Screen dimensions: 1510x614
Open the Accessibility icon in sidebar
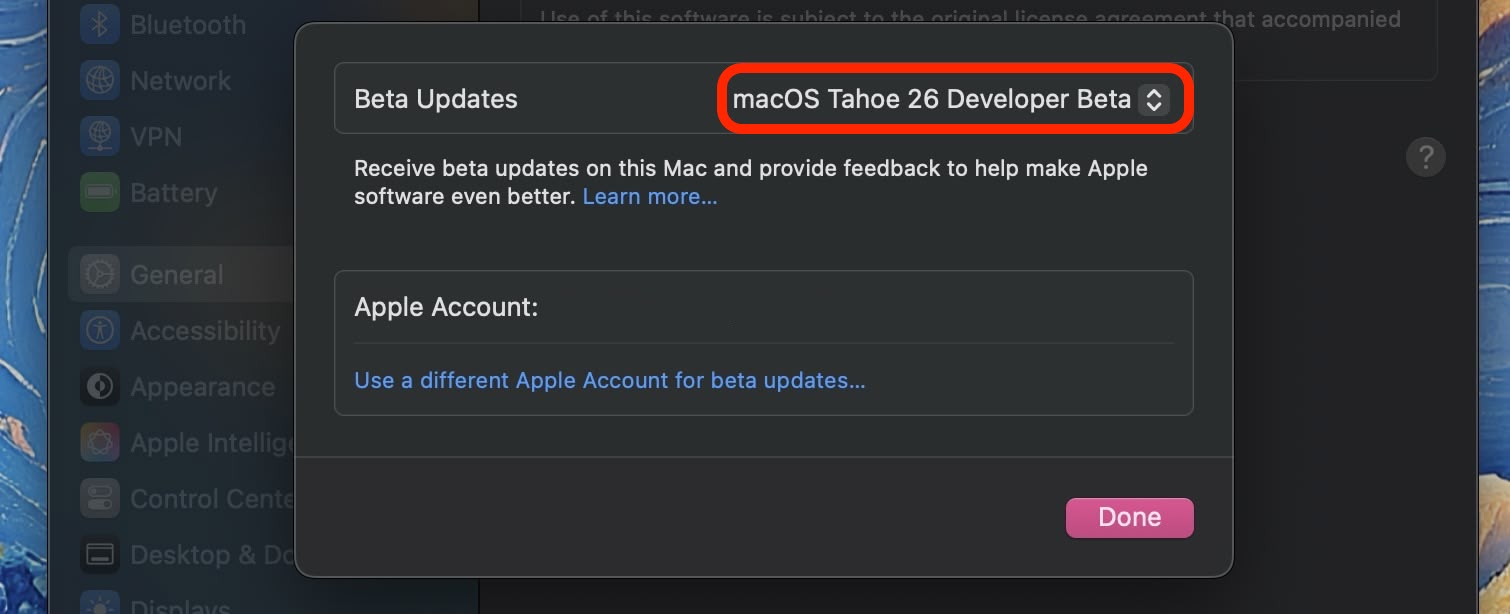pyautogui.click(x=100, y=330)
